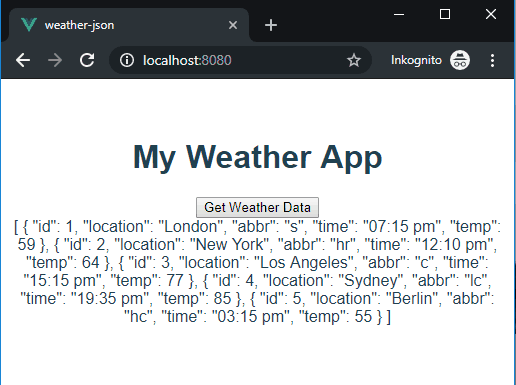This screenshot has height=385, width=516.
Task: Click the Get Weather Data button
Action: 257,207
